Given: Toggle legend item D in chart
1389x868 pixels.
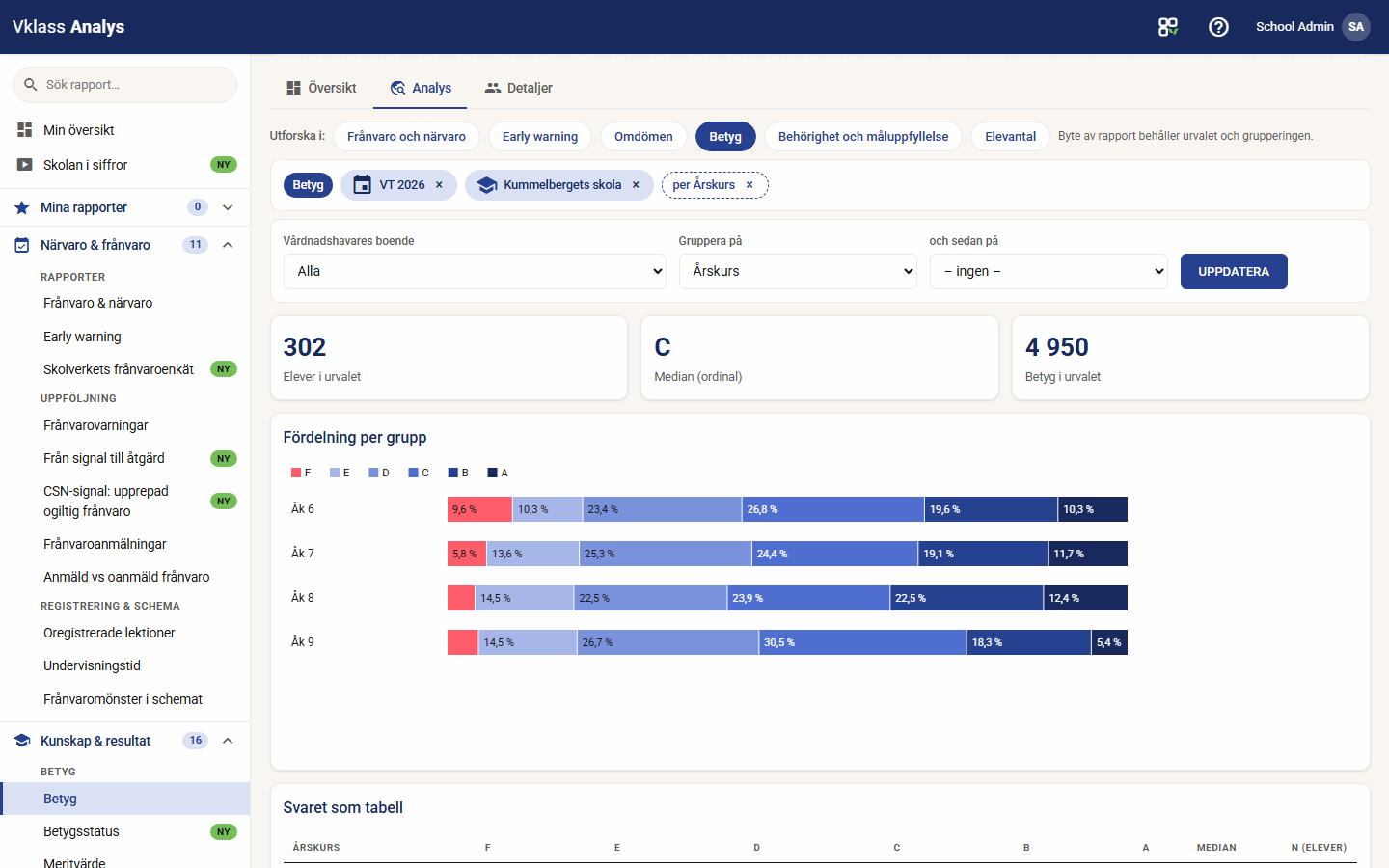Looking at the screenshot, I should coord(379,473).
